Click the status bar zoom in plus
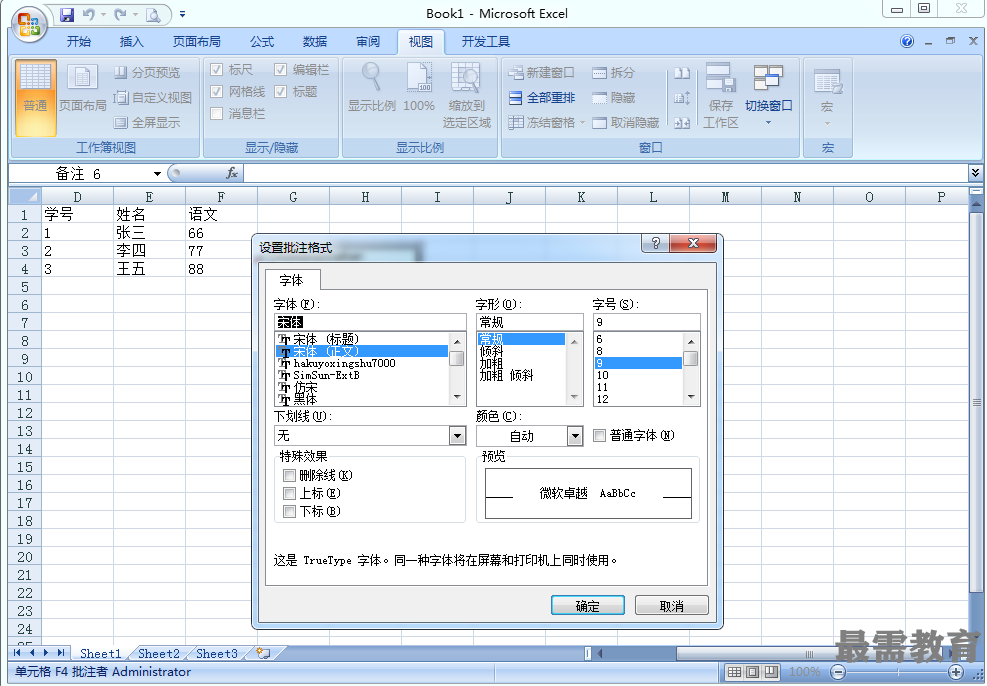This screenshot has height=686, width=987. 956,672
